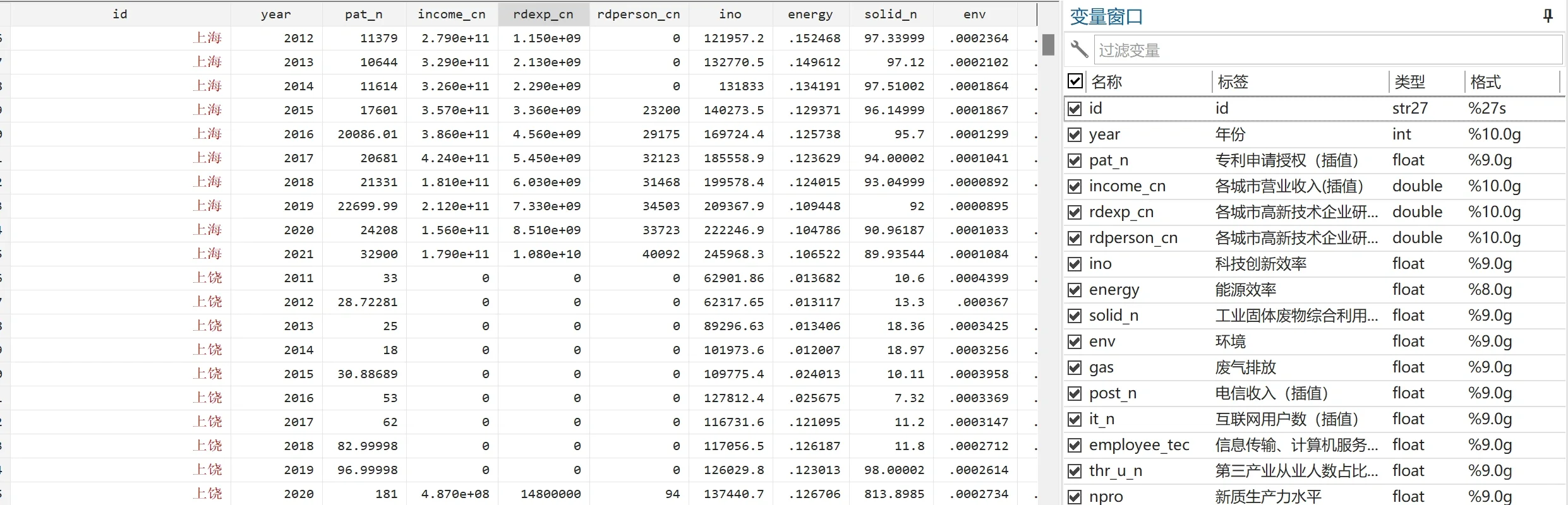Click the 类型 column header
This screenshot has height=505, width=1568.
point(1426,81)
